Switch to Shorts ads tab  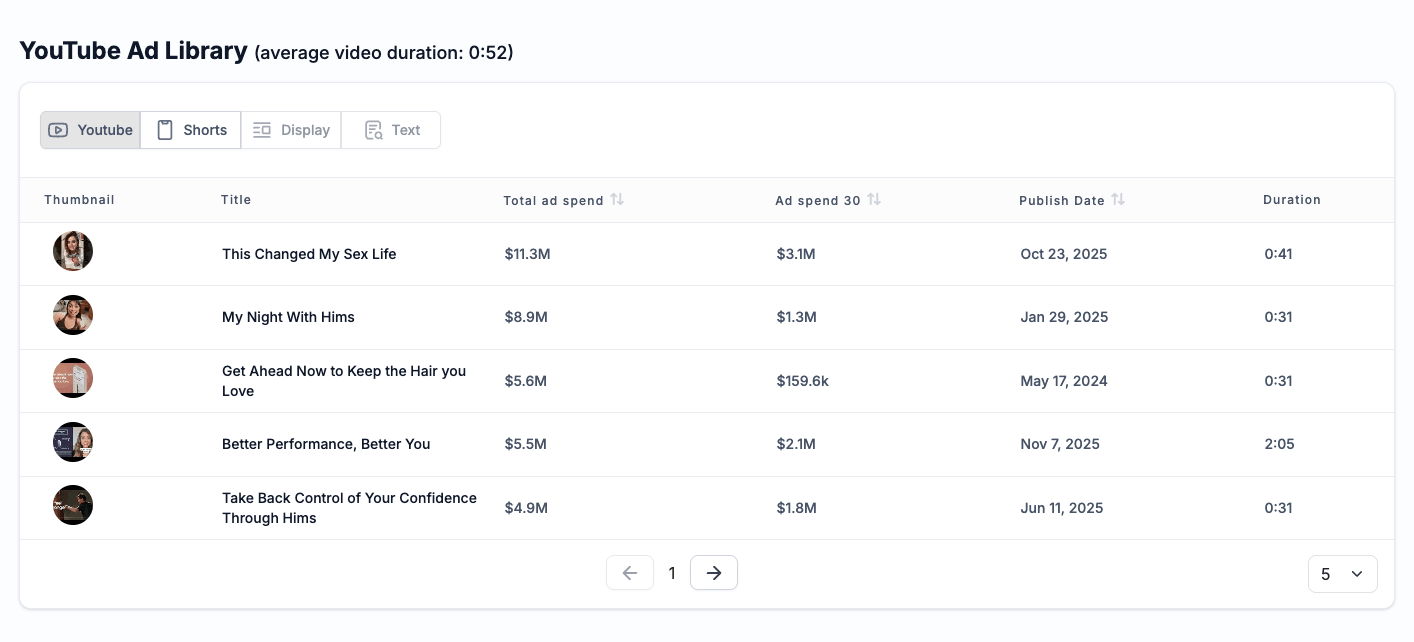pos(191,130)
